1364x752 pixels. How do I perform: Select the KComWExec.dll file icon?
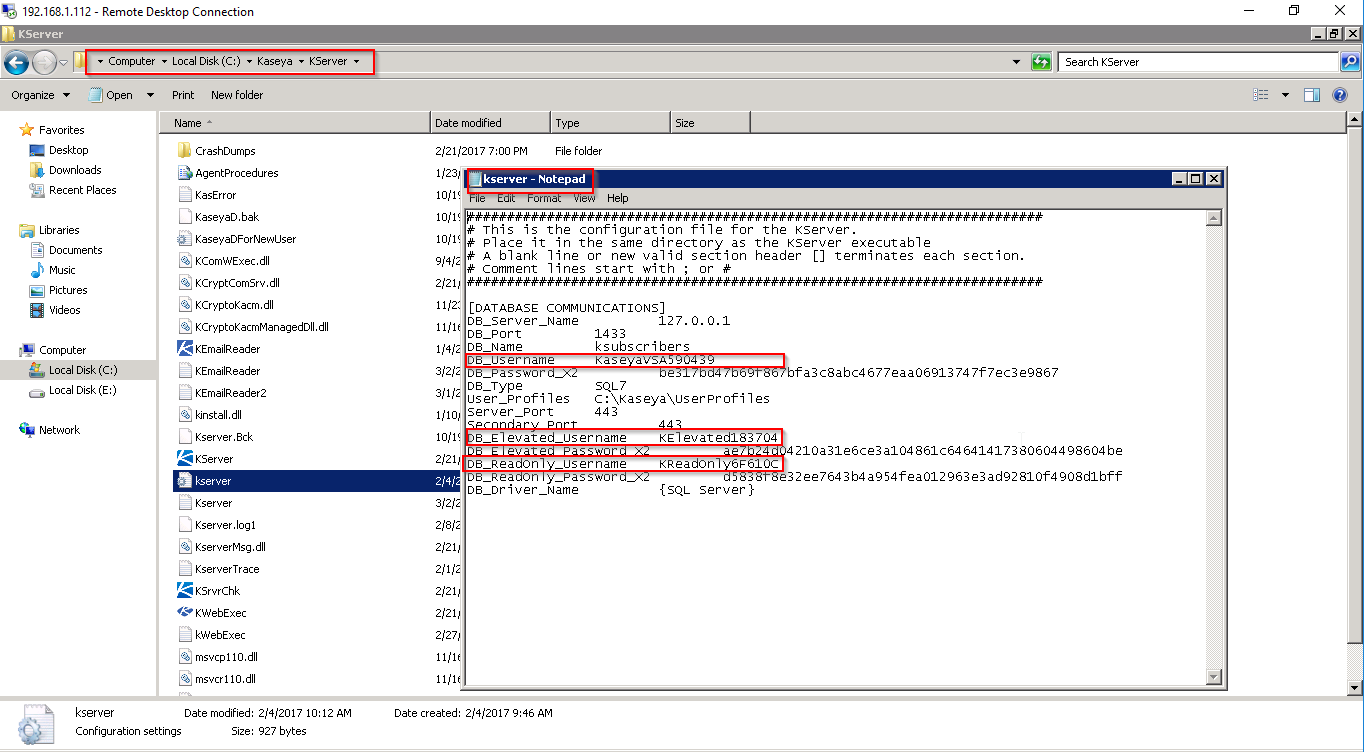(184, 261)
